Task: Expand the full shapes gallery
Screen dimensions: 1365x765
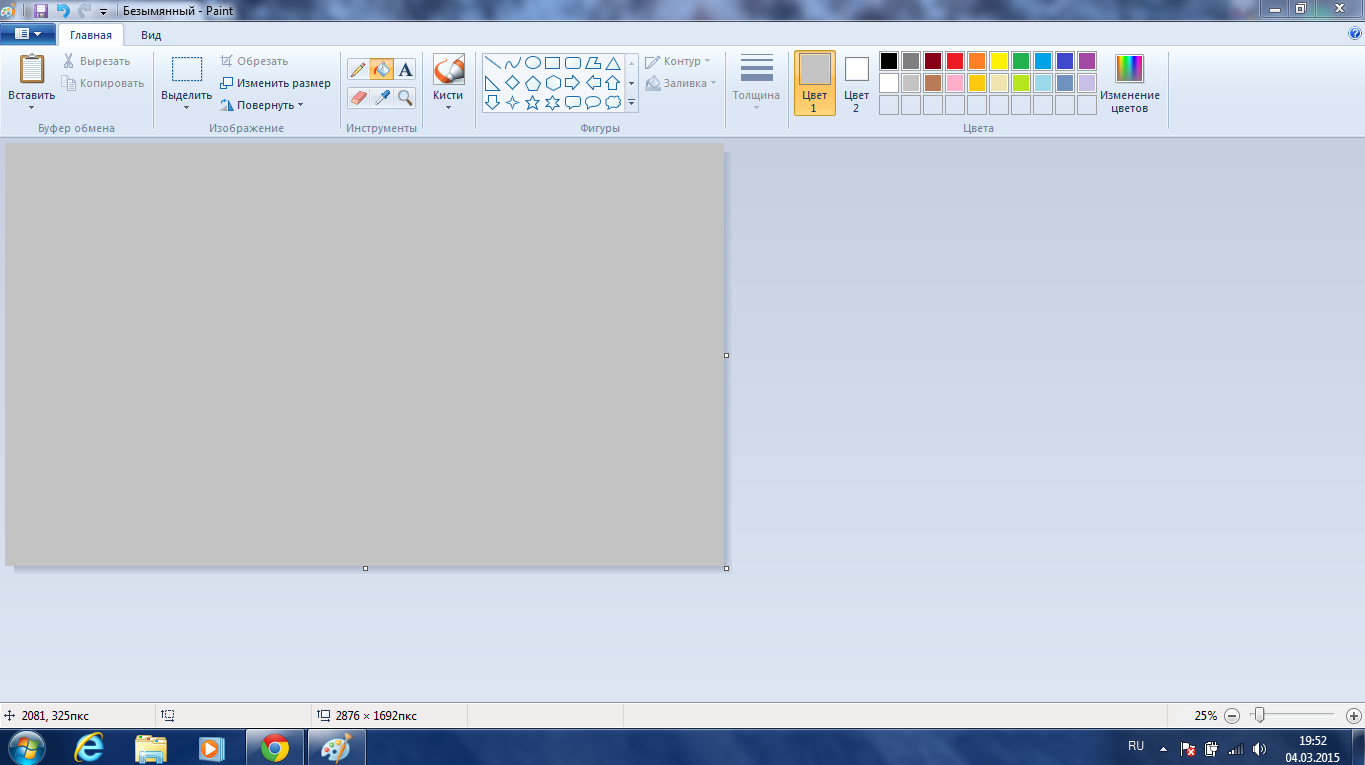Action: pos(632,103)
